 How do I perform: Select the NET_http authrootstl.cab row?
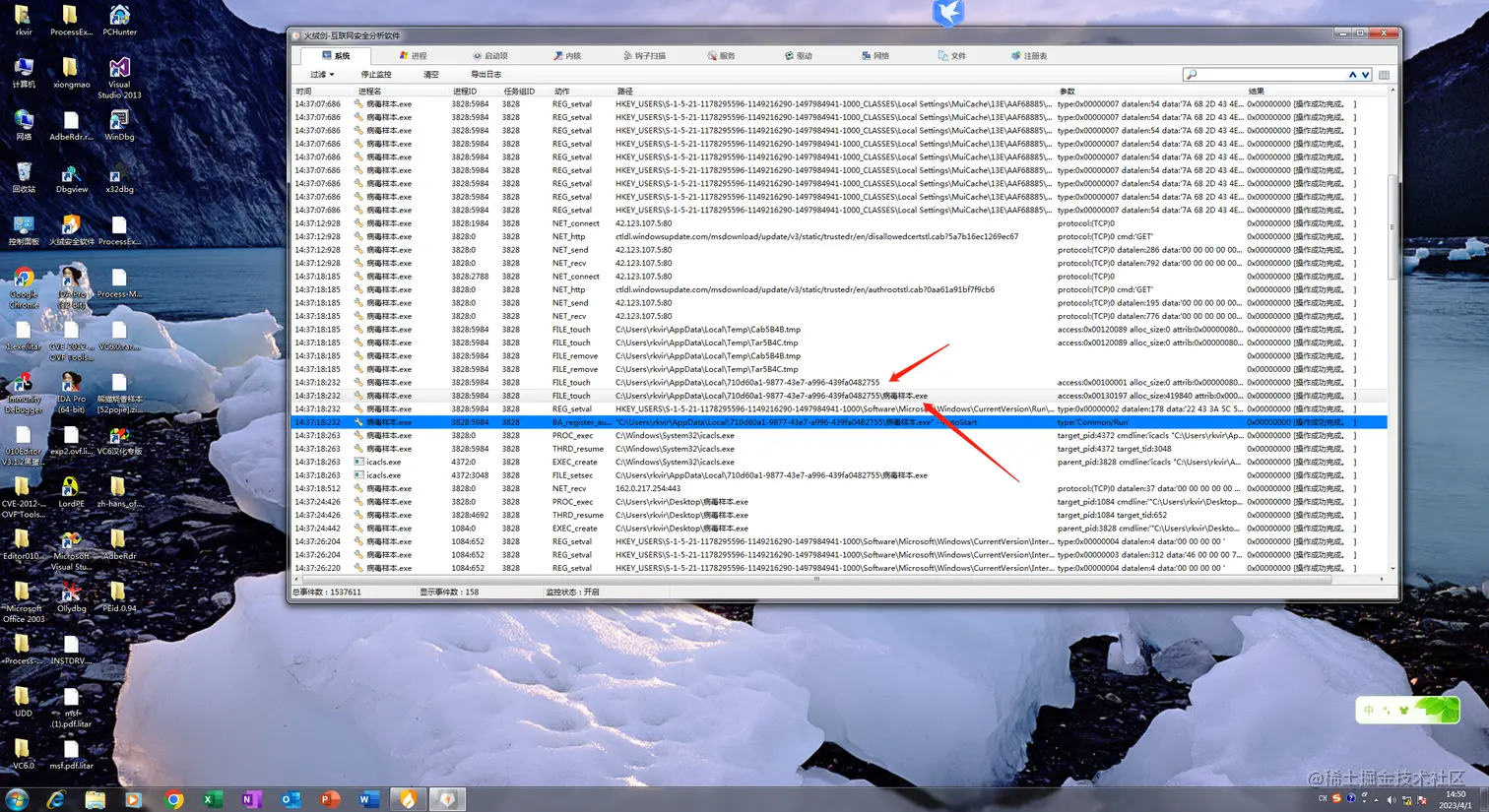click(x=840, y=289)
